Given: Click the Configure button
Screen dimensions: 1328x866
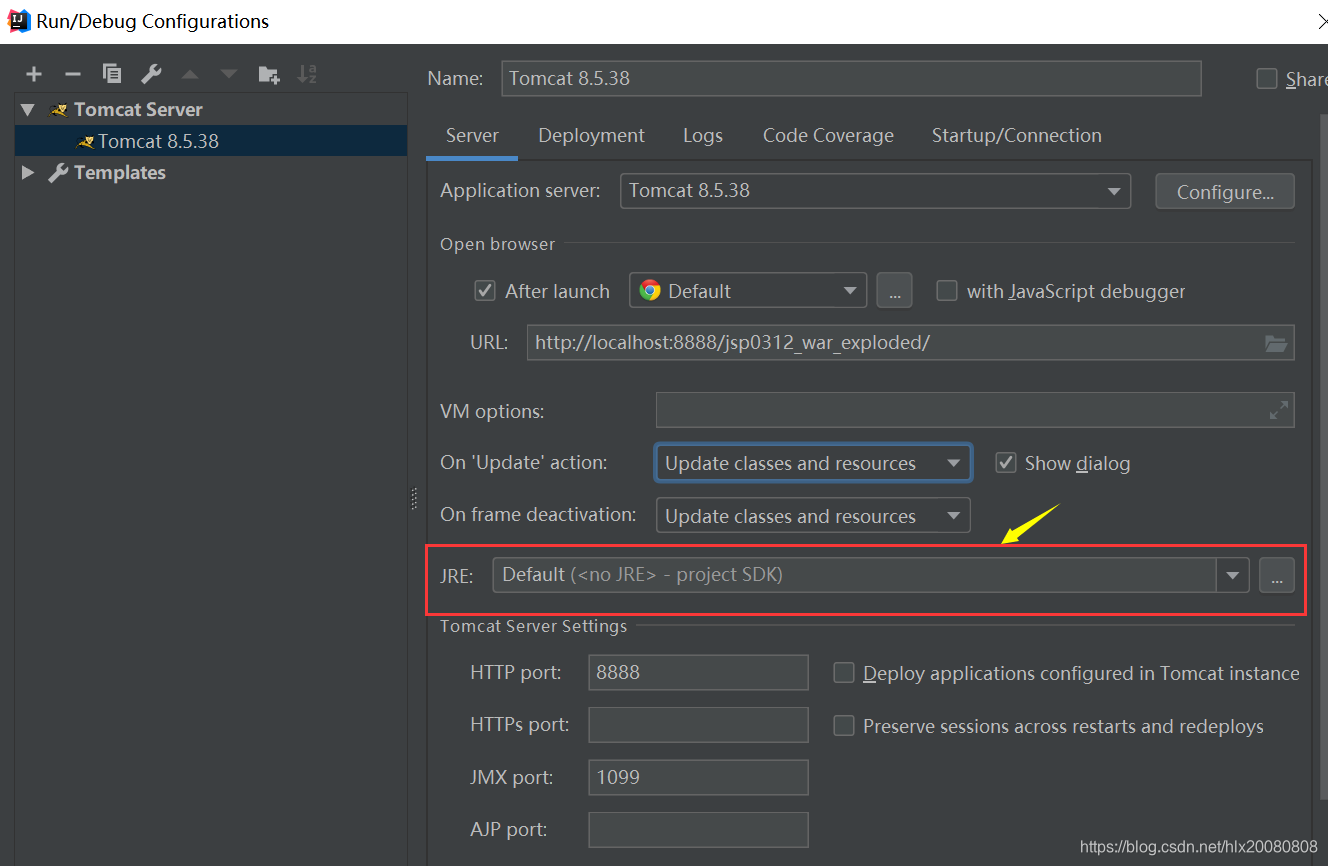Looking at the screenshot, I should [x=1224, y=191].
